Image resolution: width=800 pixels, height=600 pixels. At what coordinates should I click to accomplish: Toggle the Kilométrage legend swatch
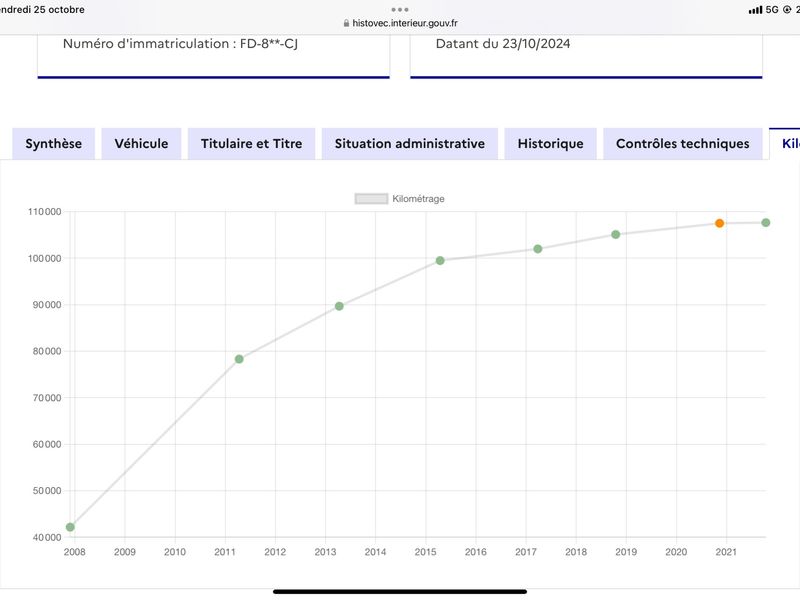pos(371,198)
